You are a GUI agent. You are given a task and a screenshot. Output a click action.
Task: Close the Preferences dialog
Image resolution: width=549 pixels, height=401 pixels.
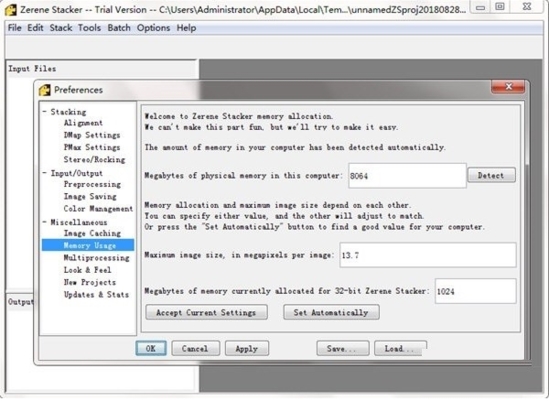[x=508, y=87]
